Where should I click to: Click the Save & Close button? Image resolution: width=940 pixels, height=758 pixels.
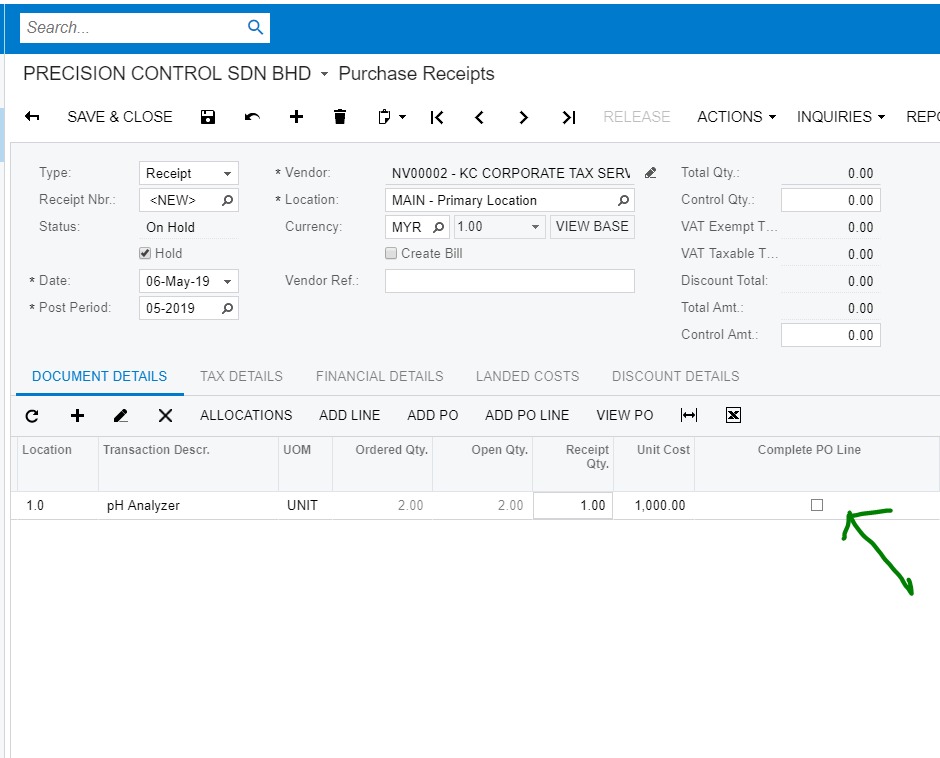(119, 117)
